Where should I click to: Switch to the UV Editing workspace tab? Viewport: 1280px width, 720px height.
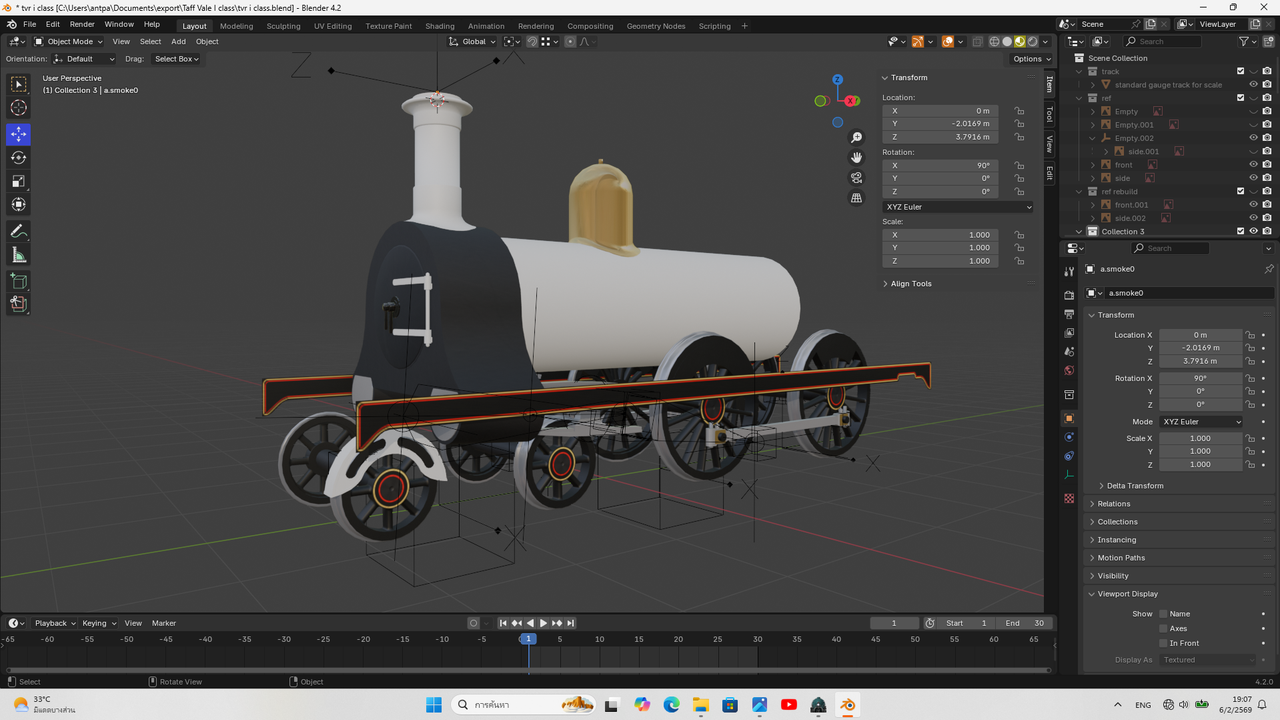(x=333, y=26)
